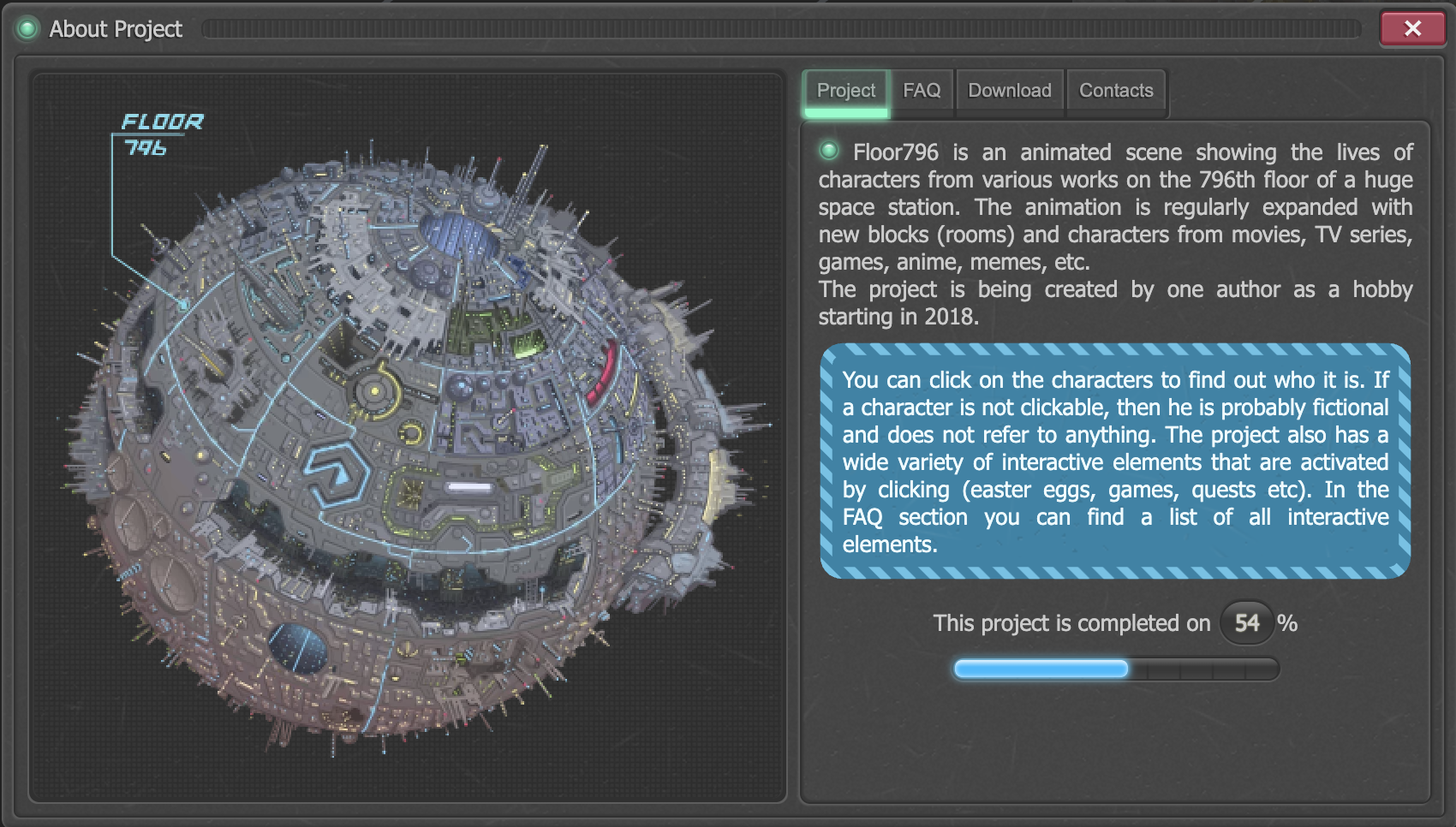
Task: Click the dark blue dome on lower station
Action: [x=297, y=646]
